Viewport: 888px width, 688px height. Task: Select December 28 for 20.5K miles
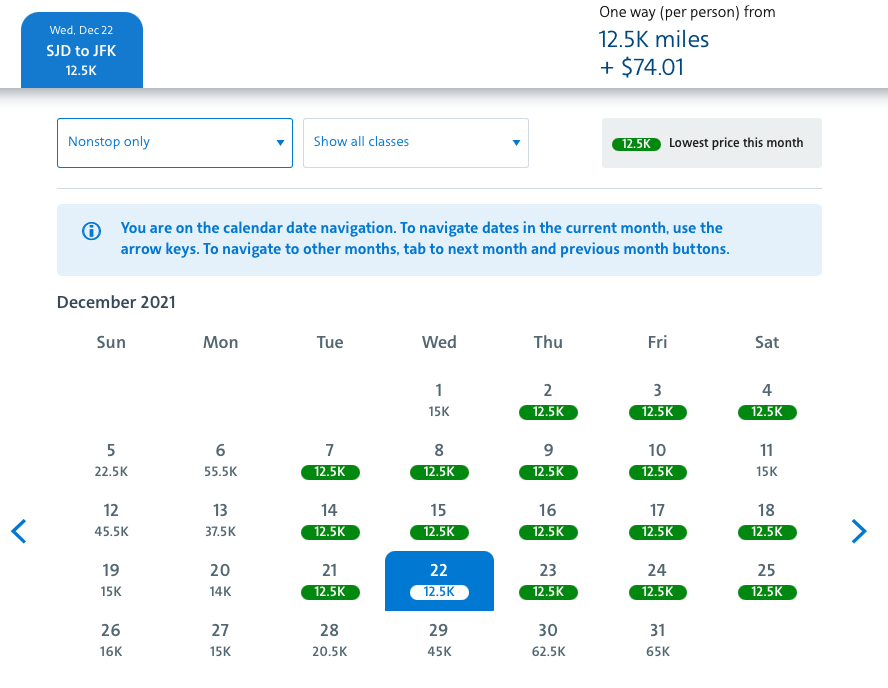pyautogui.click(x=330, y=640)
